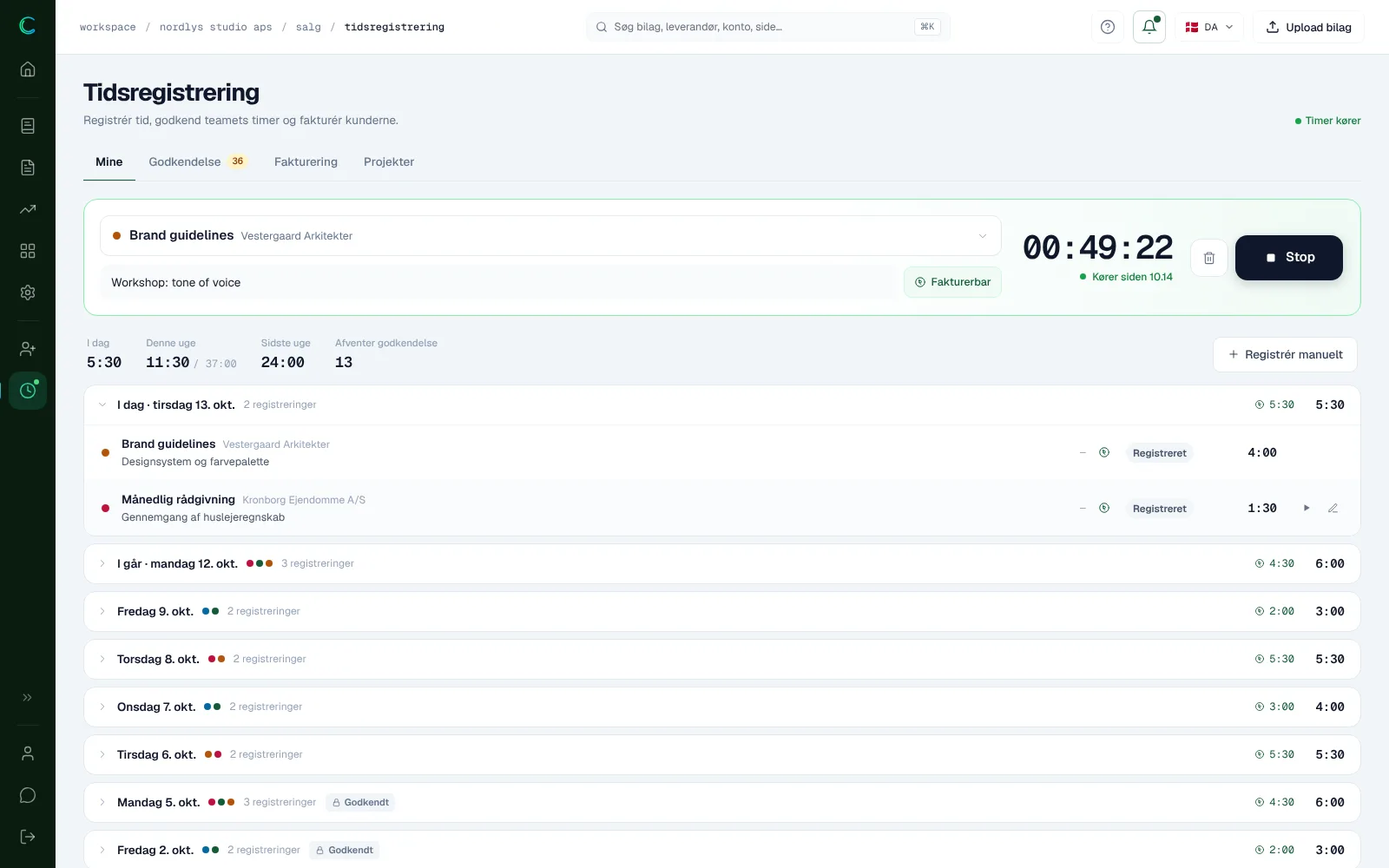The width and height of the screenshot is (1389, 868).
Task: Open the notifications bell
Action: (x=1149, y=27)
